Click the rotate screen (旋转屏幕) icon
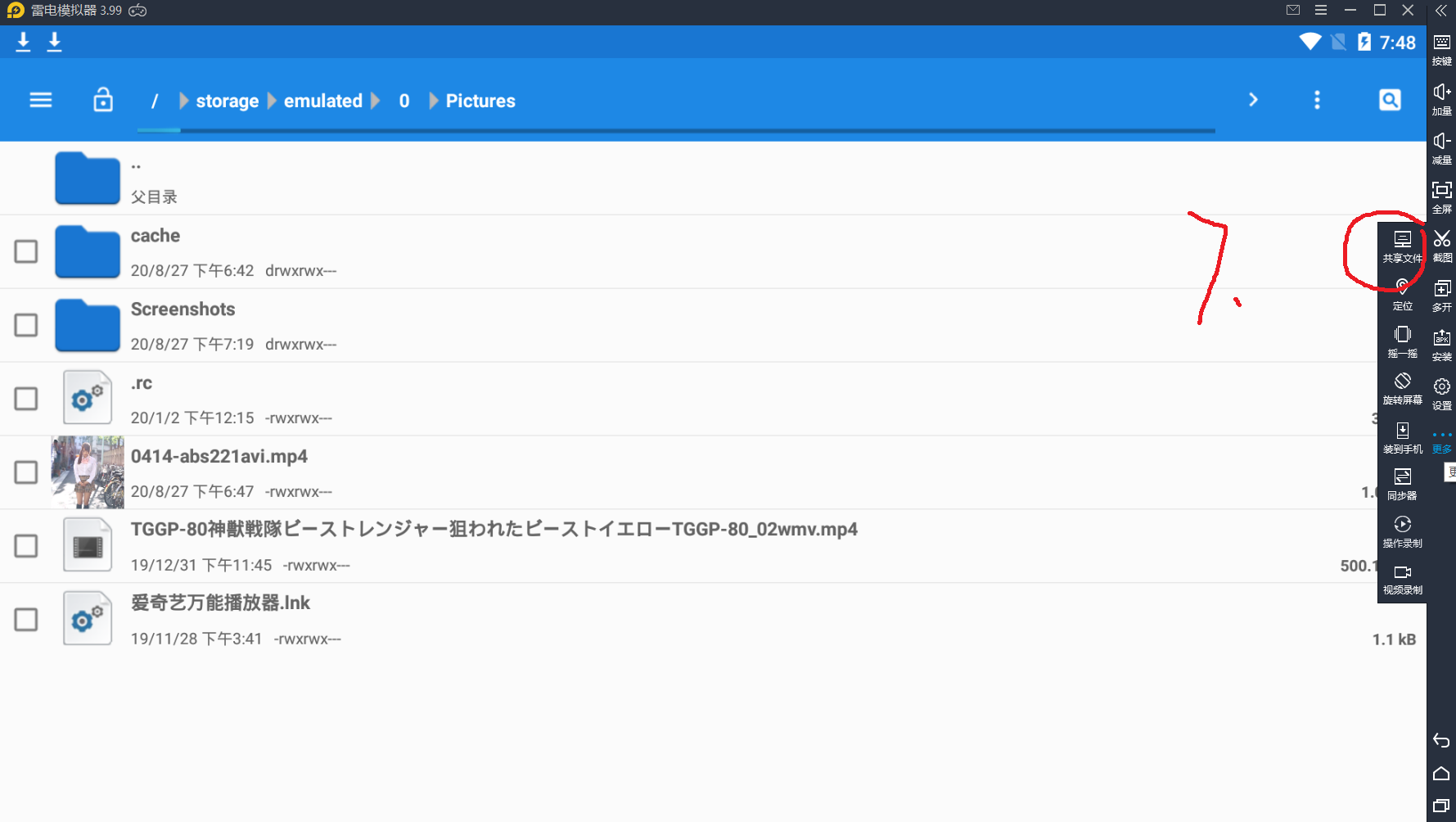Viewport: 1456px width, 822px height. (1402, 387)
